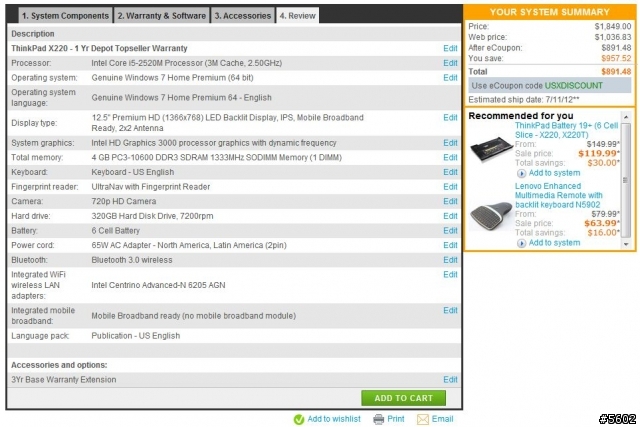Viewport: 640px width, 427px height.
Task: Click the YOUR SYSTEM SUMMARY header
Action: 549,12
